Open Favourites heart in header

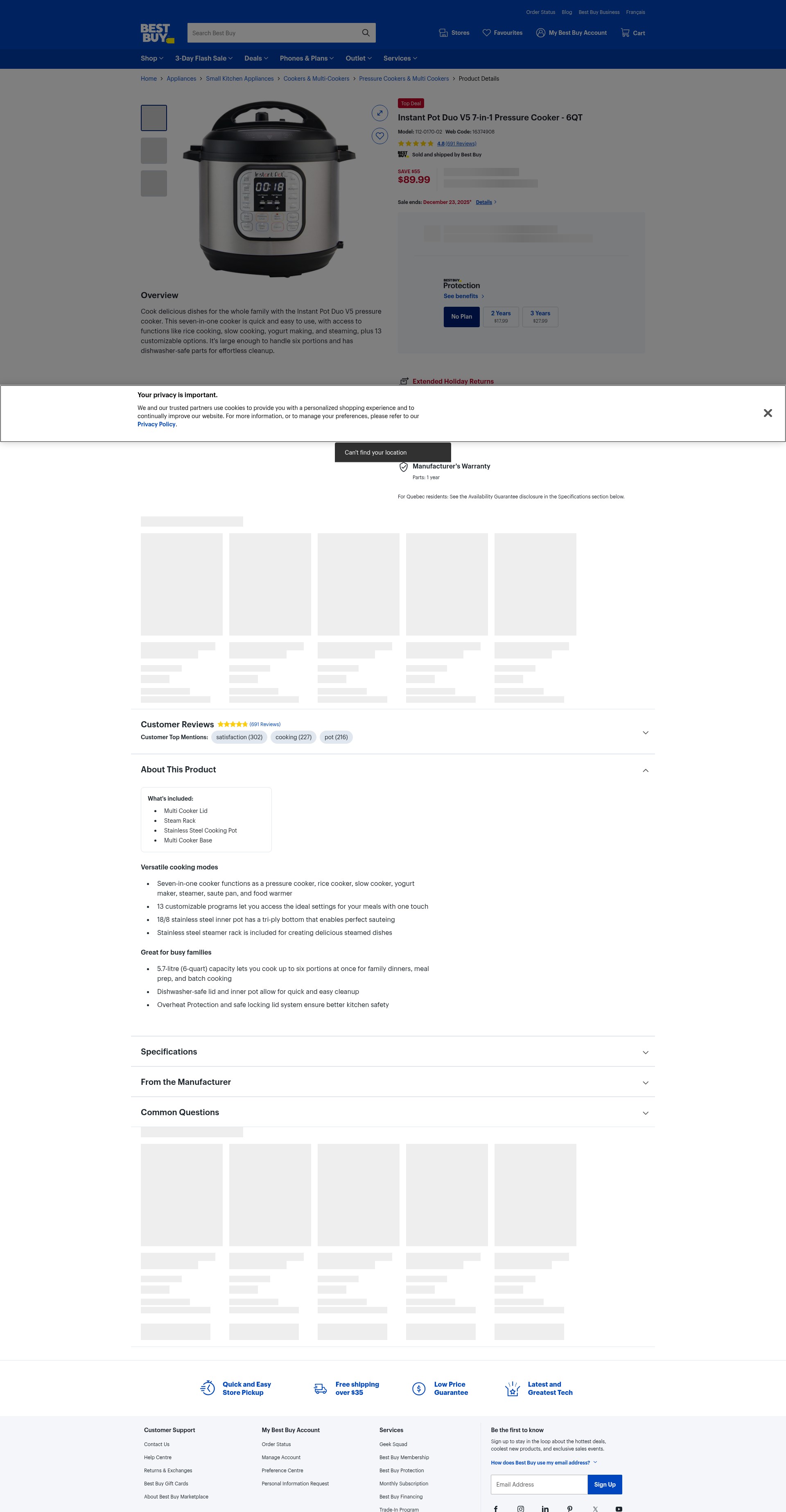coord(486,33)
